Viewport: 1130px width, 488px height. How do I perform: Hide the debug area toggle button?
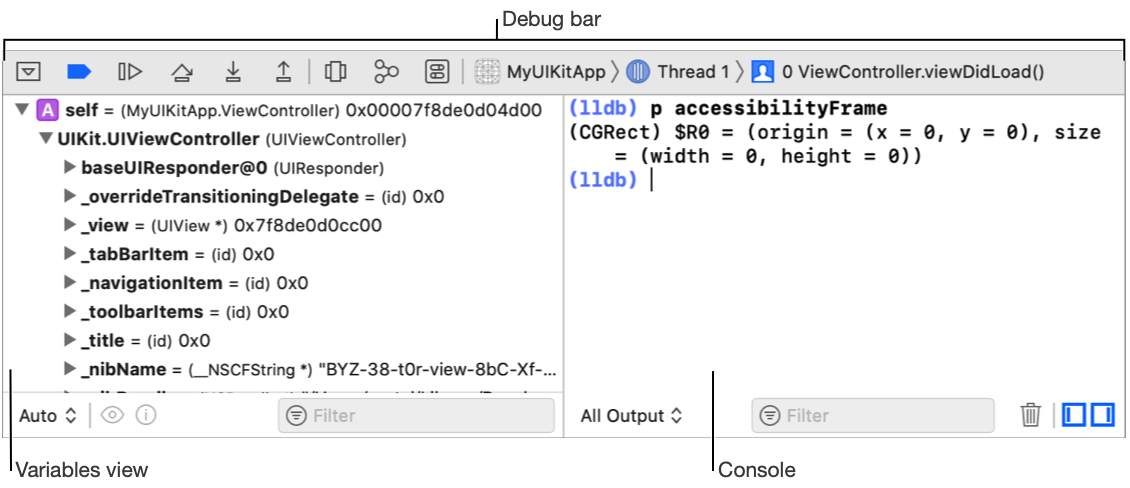click(29, 72)
